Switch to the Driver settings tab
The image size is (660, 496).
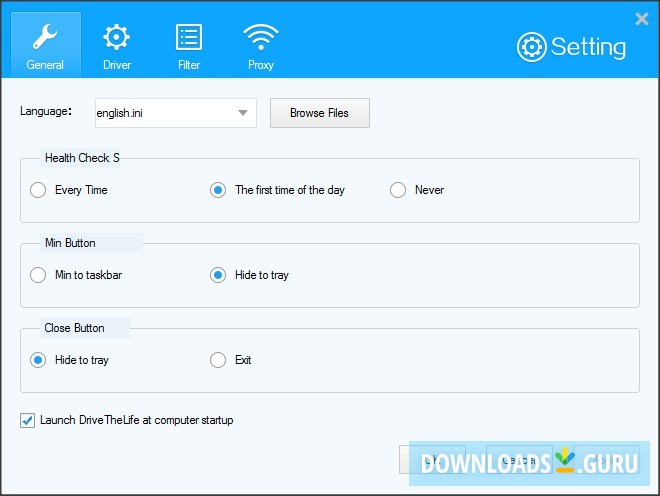117,45
